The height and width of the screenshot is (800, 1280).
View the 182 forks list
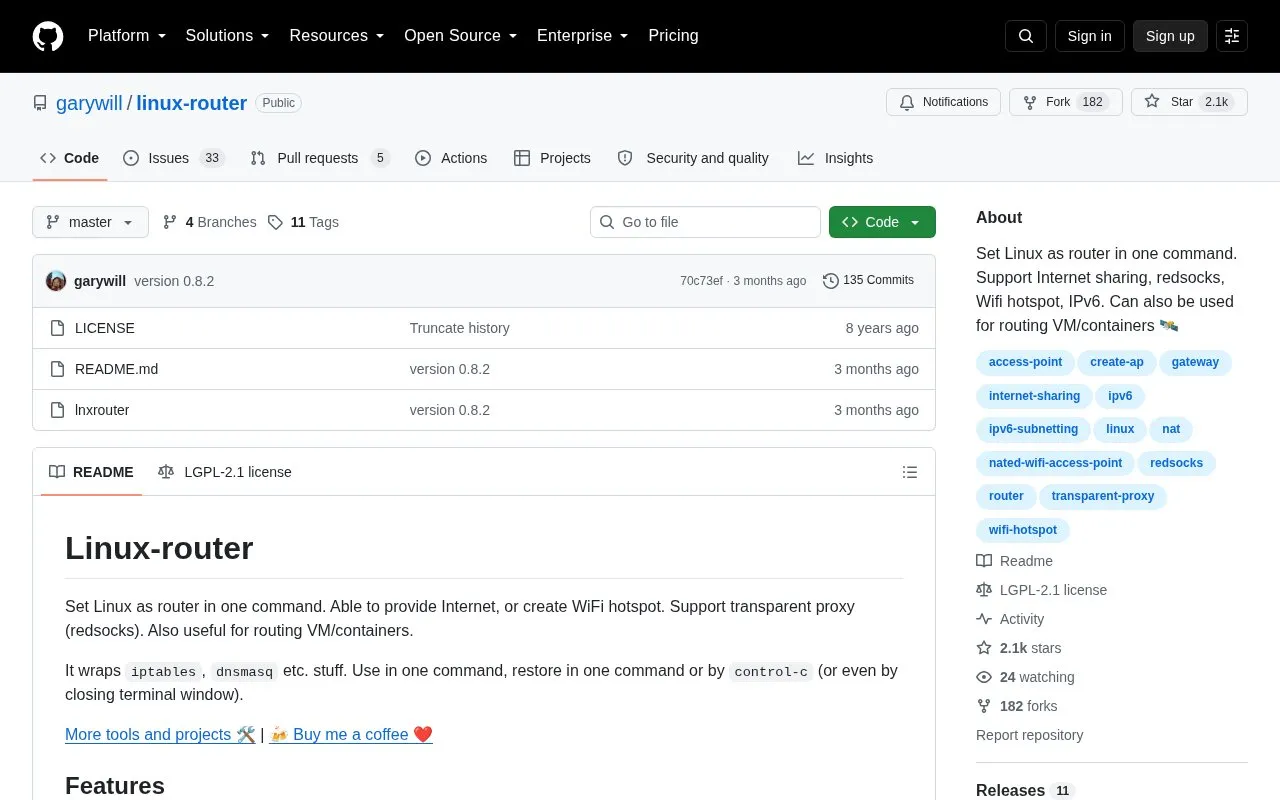coord(1017,706)
